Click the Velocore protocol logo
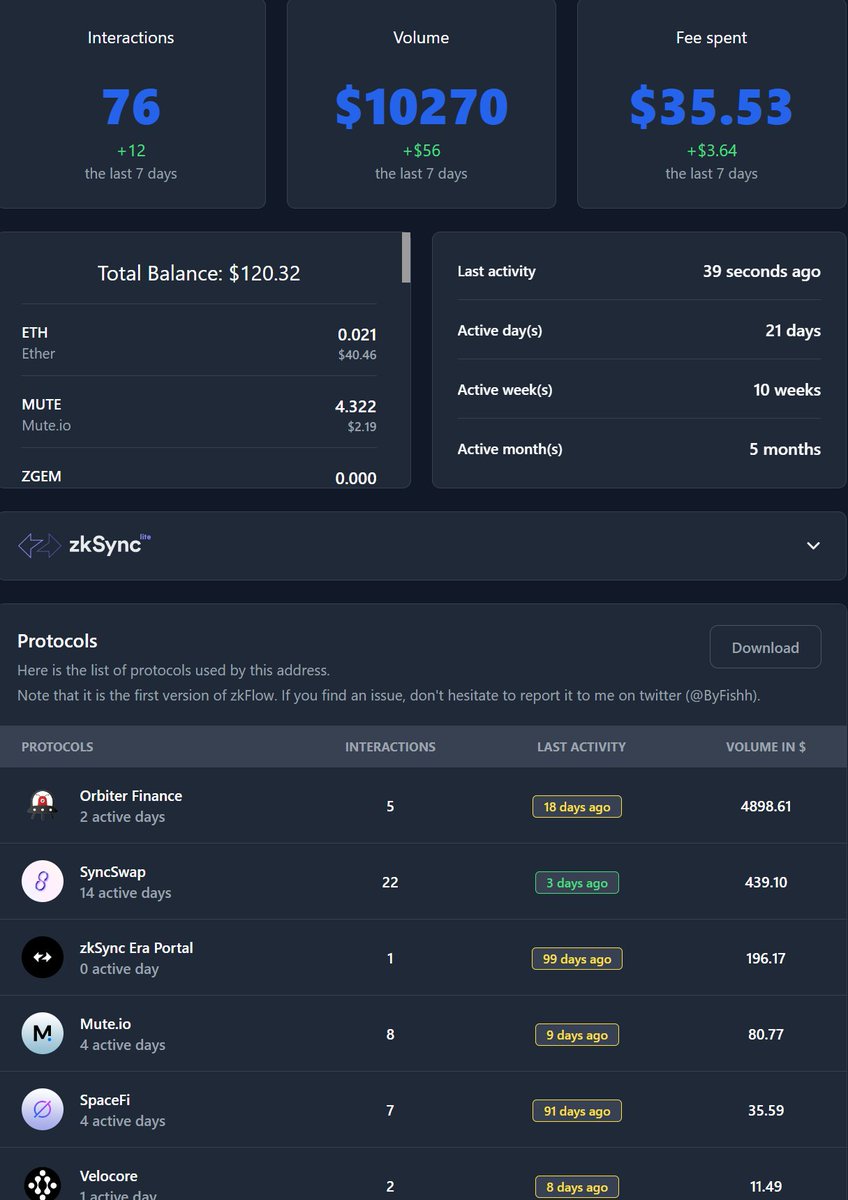This screenshot has width=848, height=1200. tap(42, 1184)
